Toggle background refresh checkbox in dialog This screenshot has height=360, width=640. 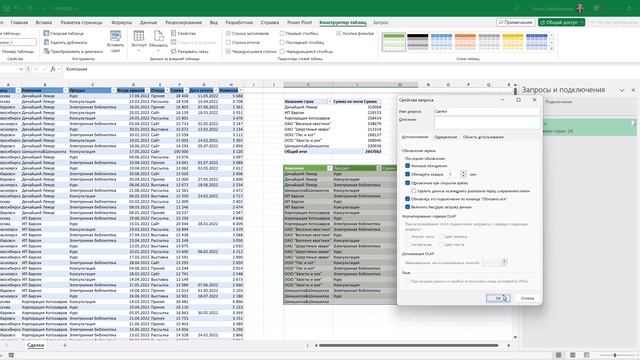click(407, 166)
